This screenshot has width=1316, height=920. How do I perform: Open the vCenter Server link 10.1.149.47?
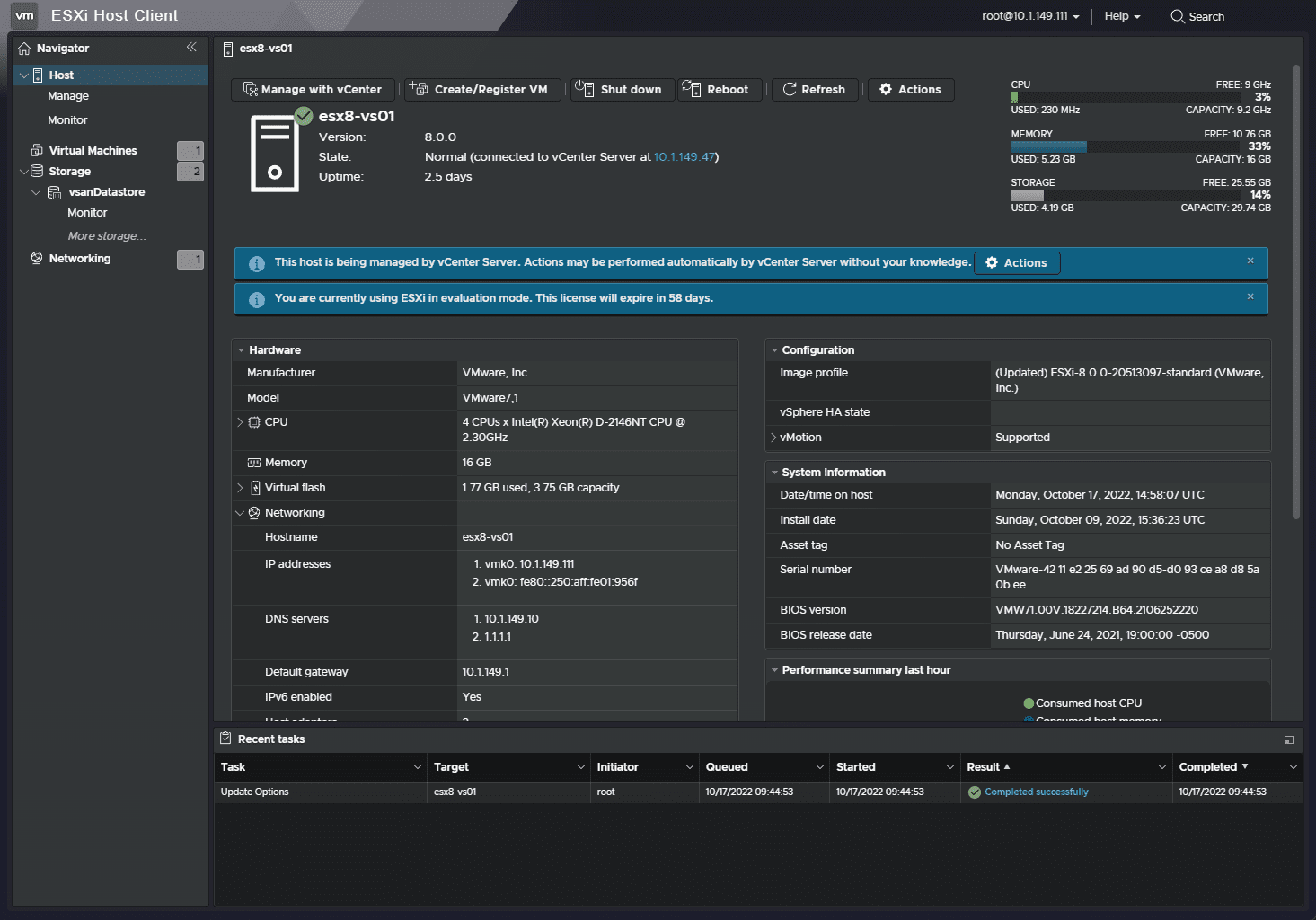[x=683, y=156]
